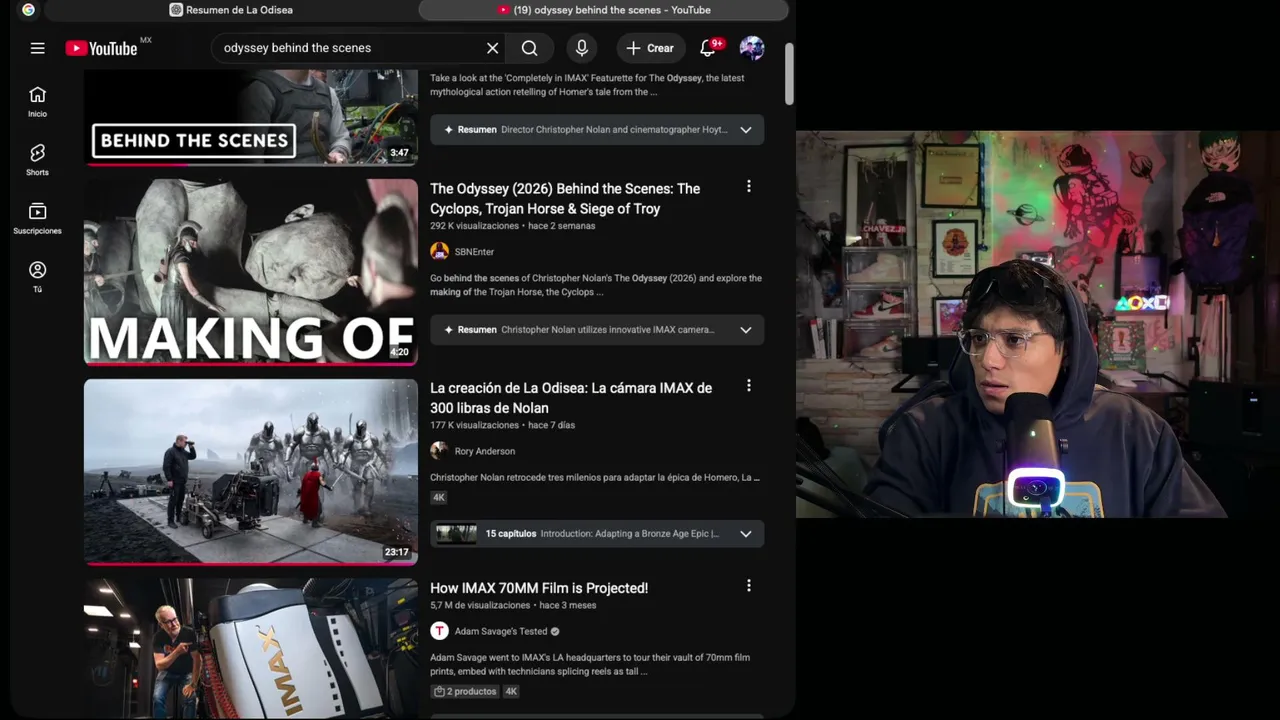Image resolution: width=1280 pixels, height=720 pixels.
Task: Clear the search query with the X
Action: coord(492,48)
